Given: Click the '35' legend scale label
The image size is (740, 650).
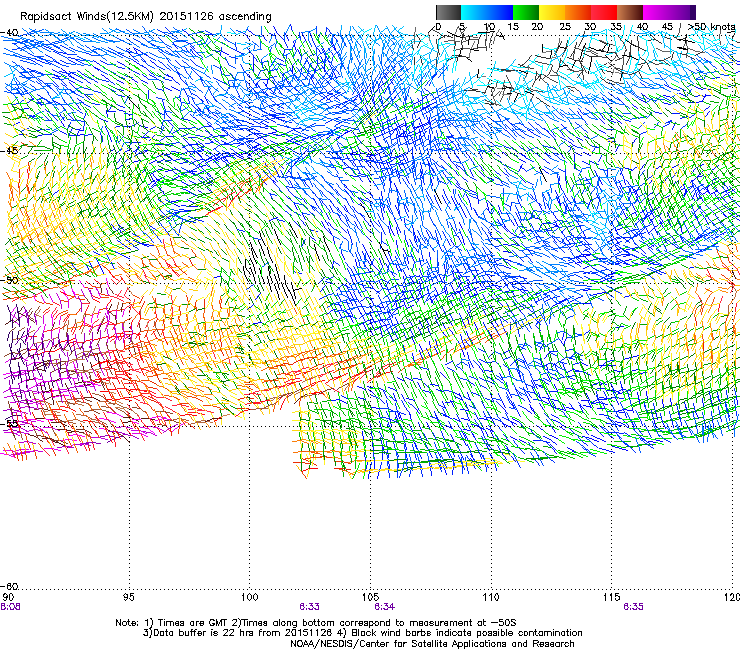Looking at the screenshot, I should [616, 27].
